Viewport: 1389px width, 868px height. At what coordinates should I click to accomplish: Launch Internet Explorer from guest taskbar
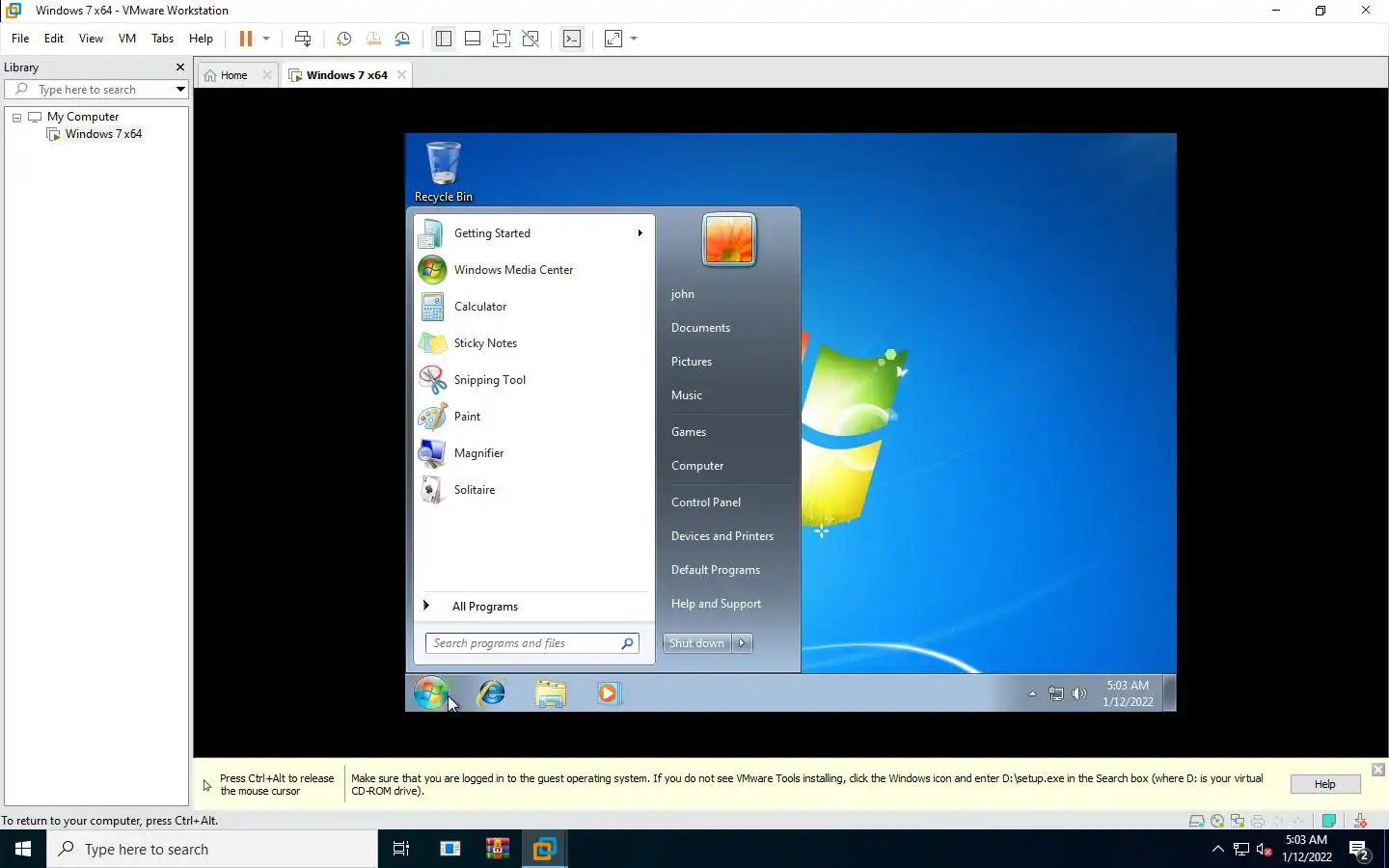[492, 692]
